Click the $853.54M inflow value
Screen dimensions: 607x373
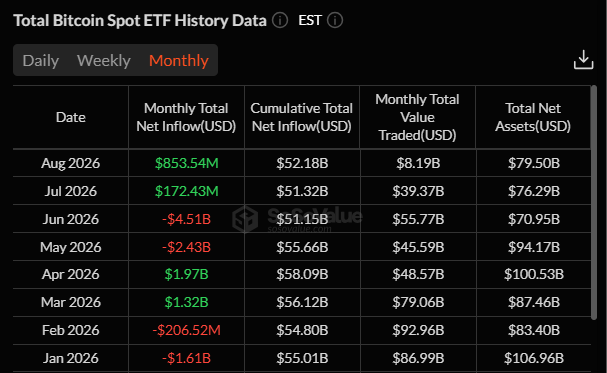click(x=187, y=163)
